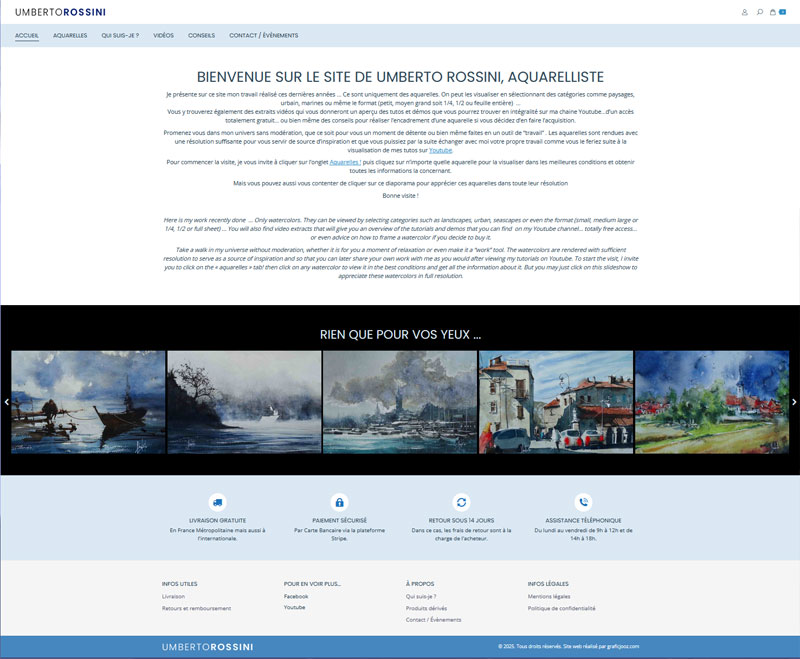Click the free delivery truck icon
This screenshot has width=800, height=659.
click(217, 502)
